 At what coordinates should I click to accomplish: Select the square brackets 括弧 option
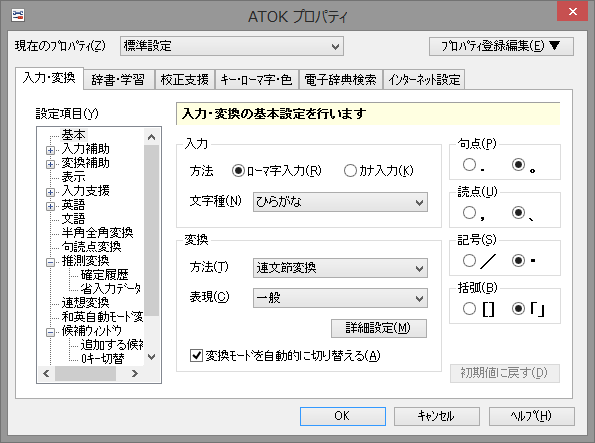(x=469, y=309)
